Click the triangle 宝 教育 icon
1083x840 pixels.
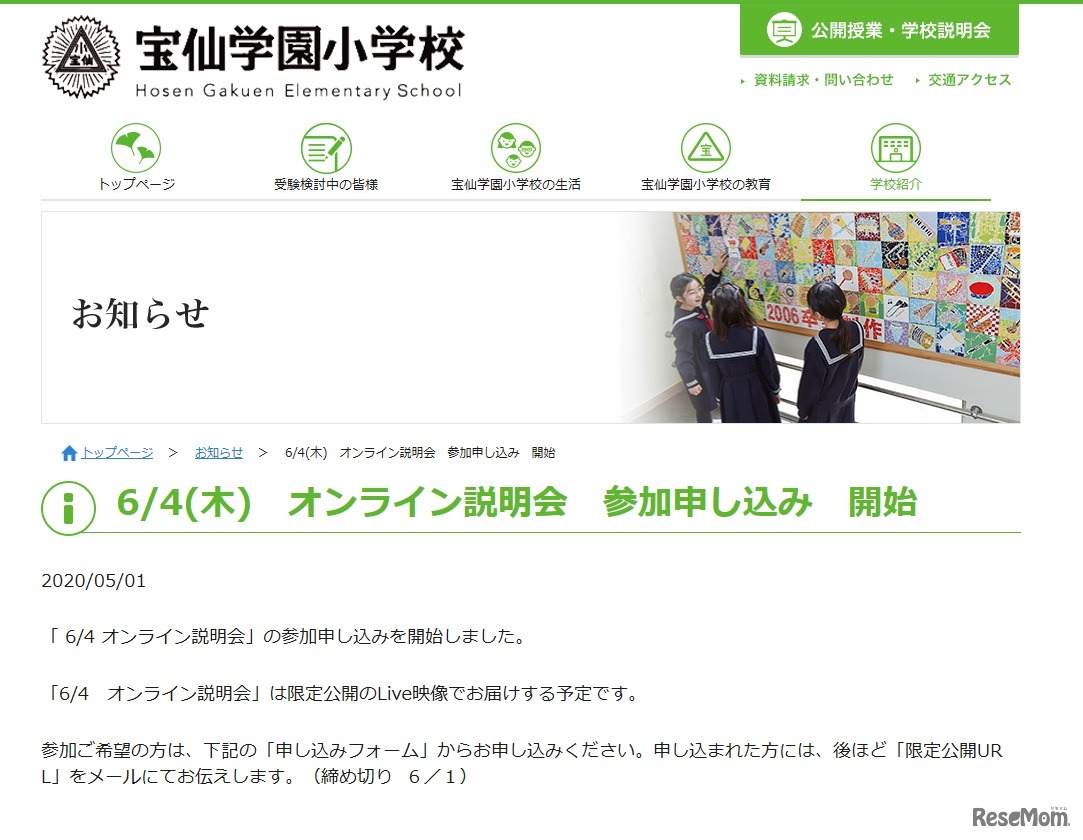[705, 148]
